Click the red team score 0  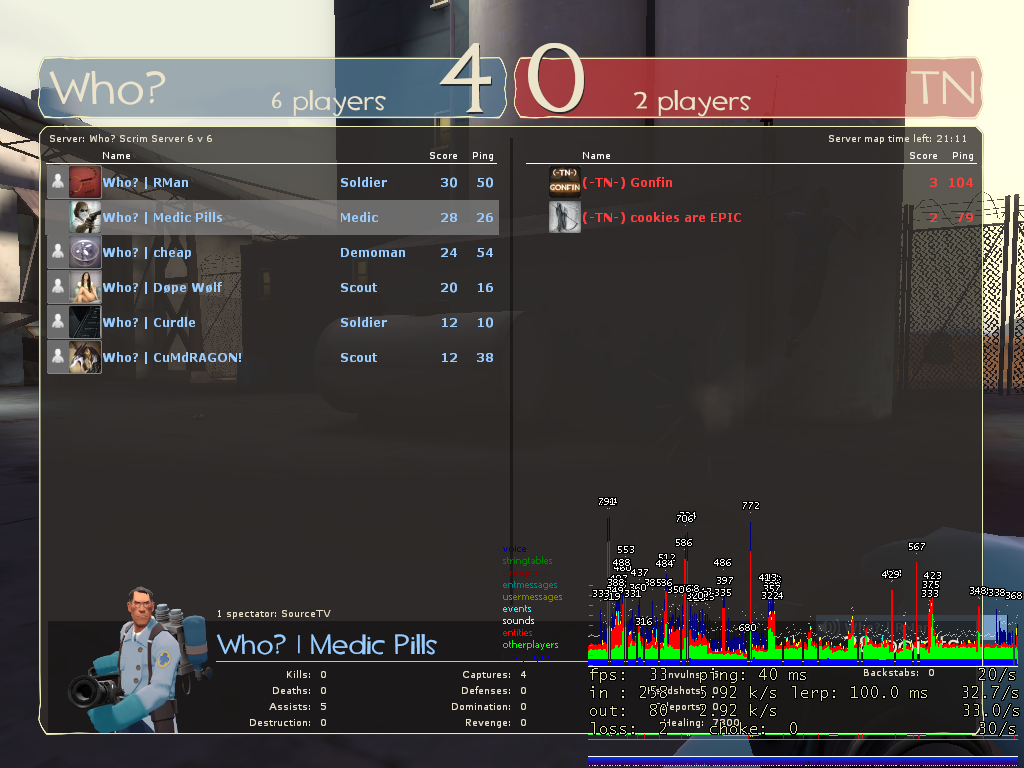coord(555,79)
